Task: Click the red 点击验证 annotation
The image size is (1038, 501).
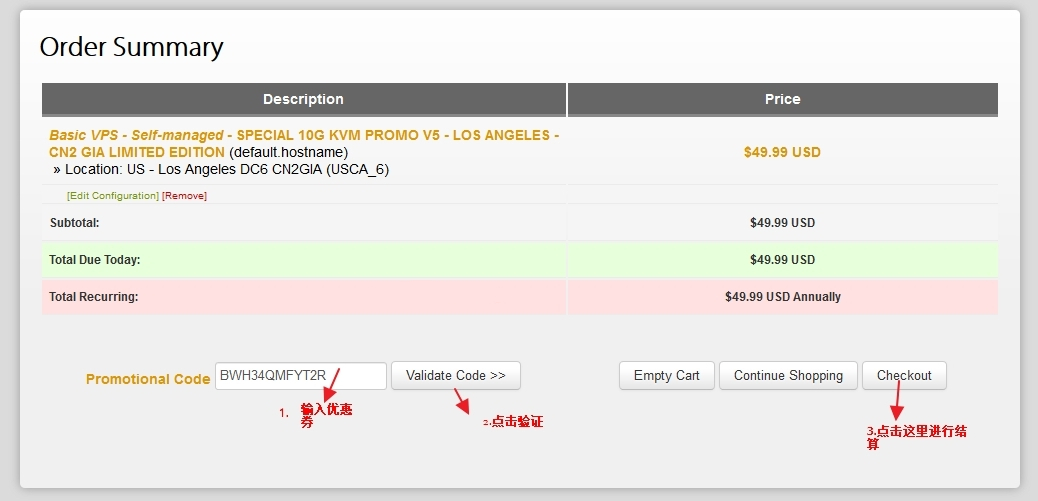Action: 513,422
